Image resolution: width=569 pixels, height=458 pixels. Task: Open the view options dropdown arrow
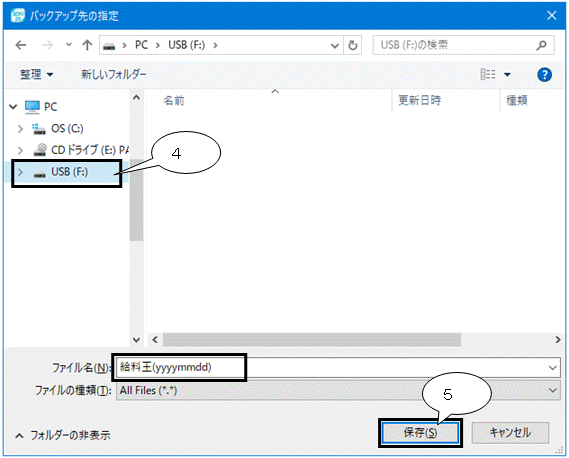[507, 75]
